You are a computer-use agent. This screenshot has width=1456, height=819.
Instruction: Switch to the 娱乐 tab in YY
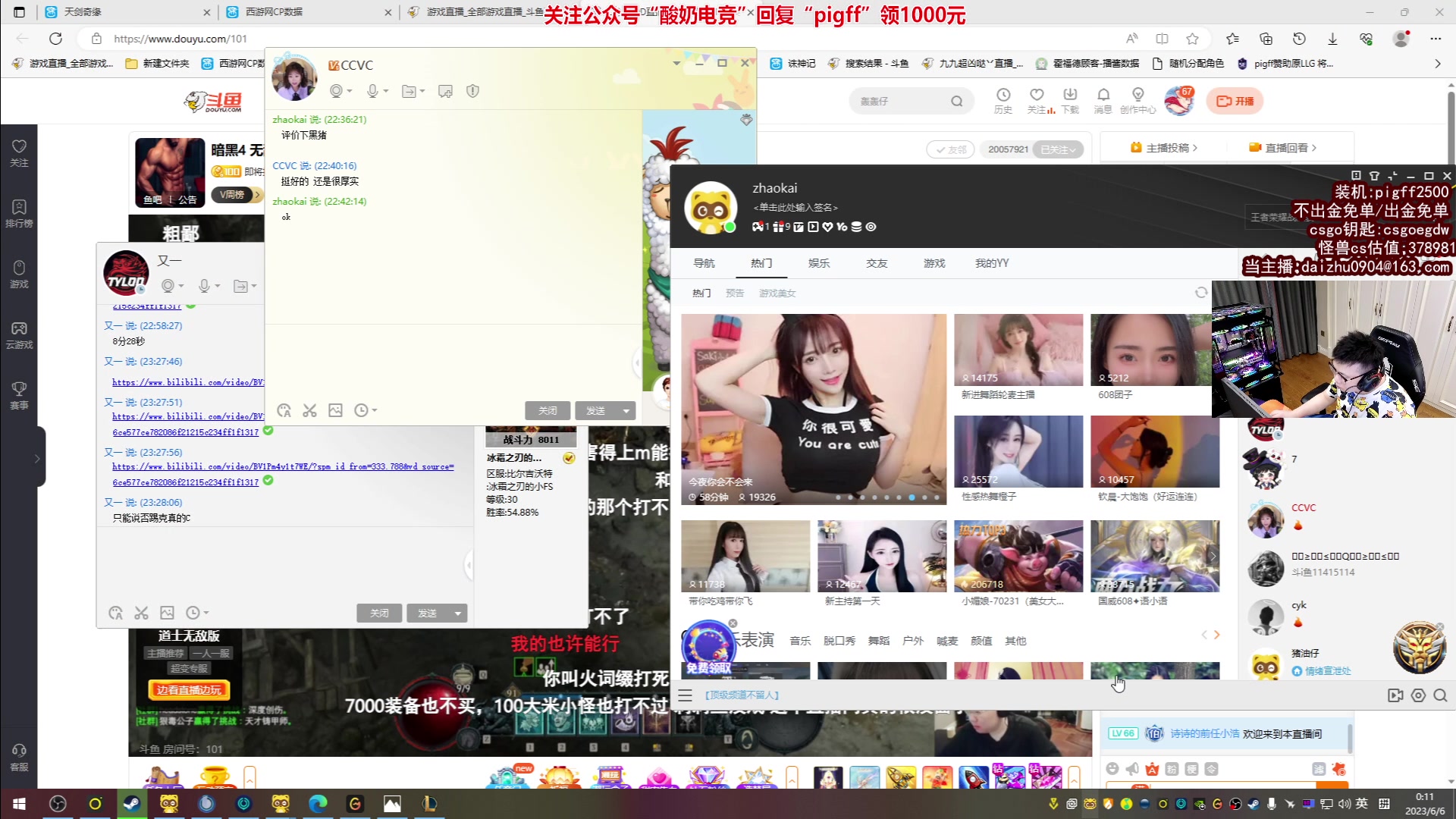819,263
